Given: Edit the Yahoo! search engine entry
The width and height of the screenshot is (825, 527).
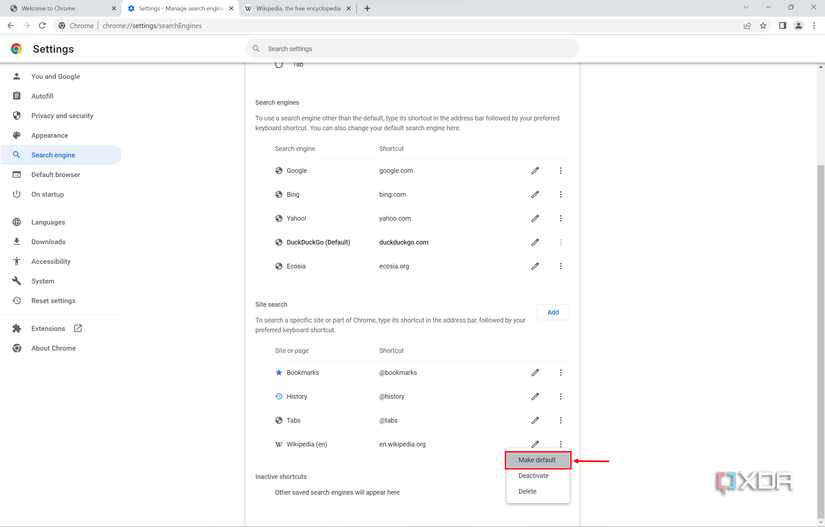Looking at the screenshot, I should [535, 218].
